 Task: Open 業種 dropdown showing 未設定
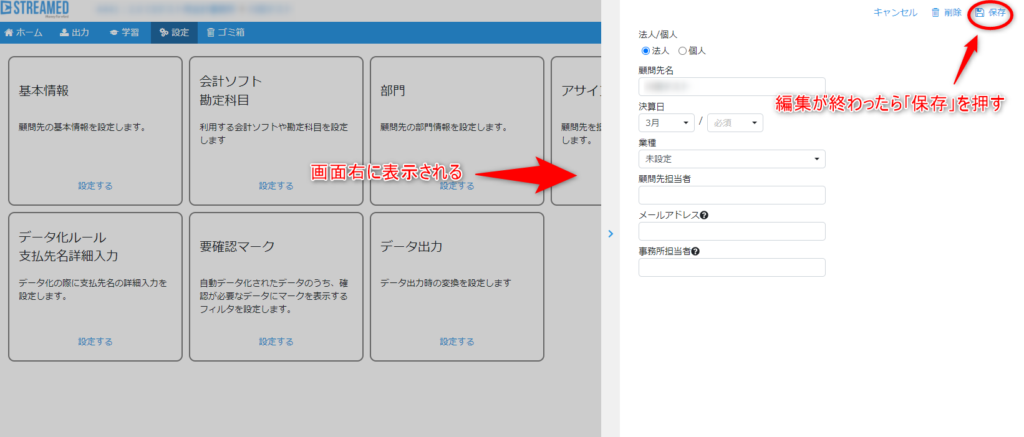(x=731, y=159)
